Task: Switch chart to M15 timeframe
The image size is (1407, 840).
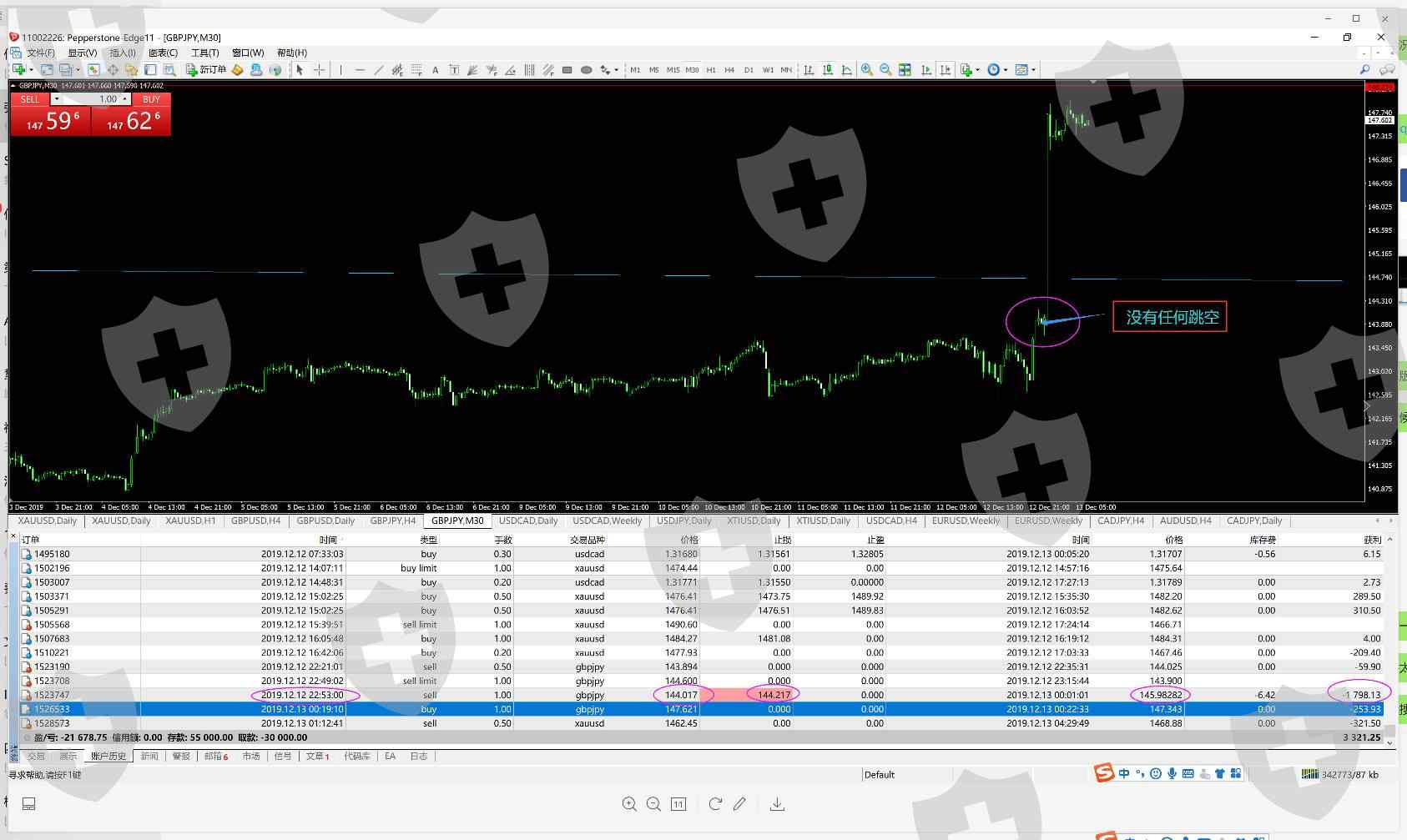Action: pos(673,70)
